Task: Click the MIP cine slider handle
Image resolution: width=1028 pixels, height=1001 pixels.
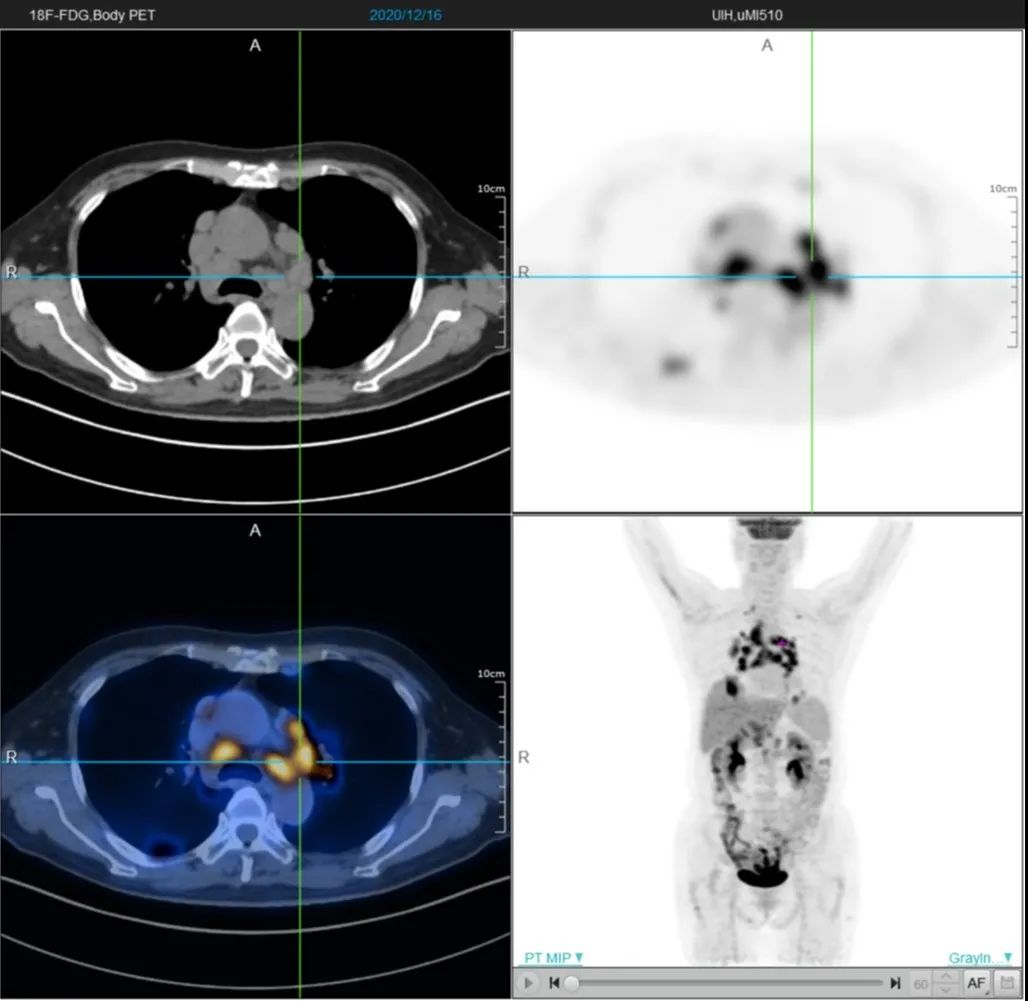Action: coord(572,983)
